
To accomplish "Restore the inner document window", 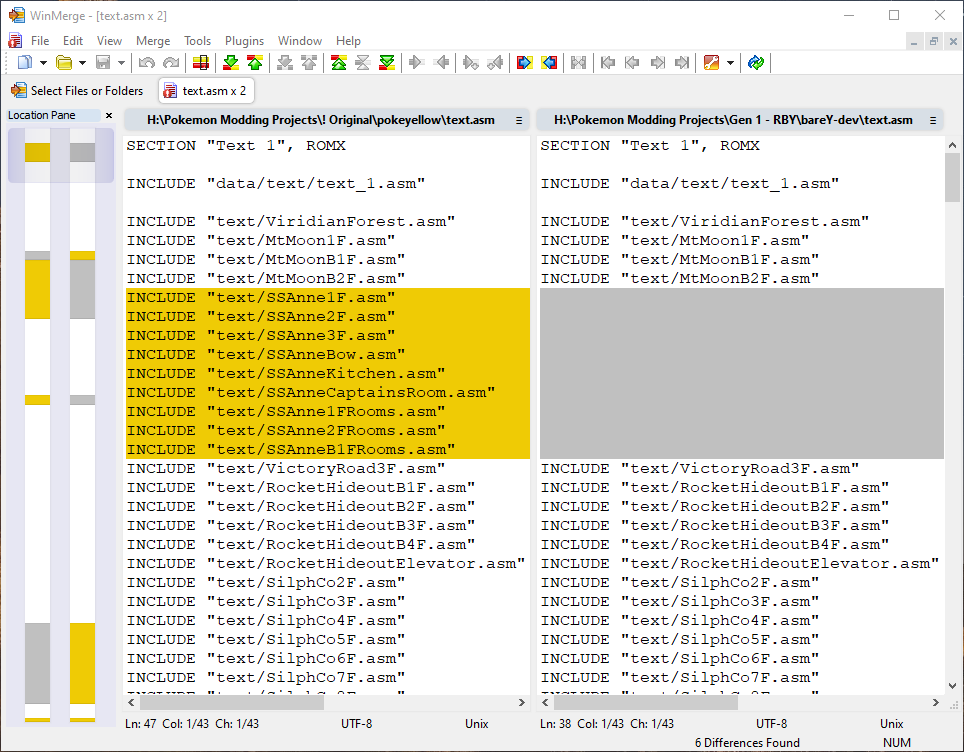I will click(933, 41).
